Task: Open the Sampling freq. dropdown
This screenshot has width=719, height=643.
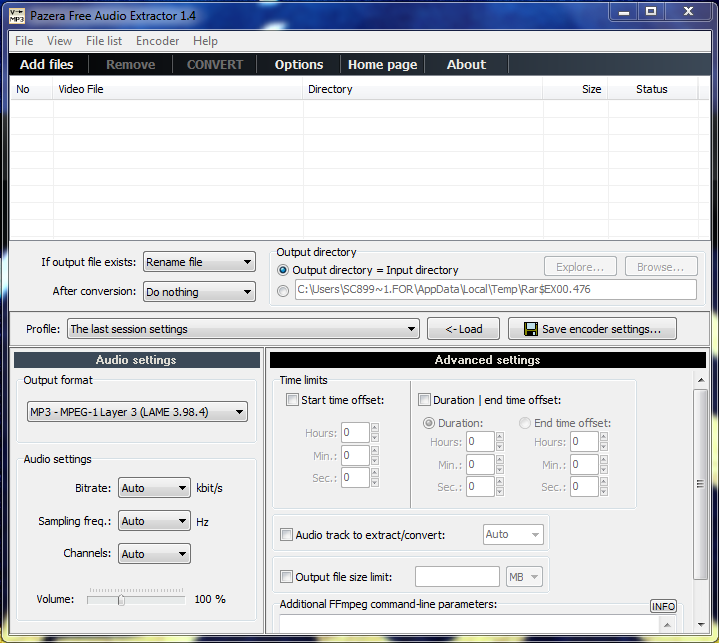Action: pos(154,521)
